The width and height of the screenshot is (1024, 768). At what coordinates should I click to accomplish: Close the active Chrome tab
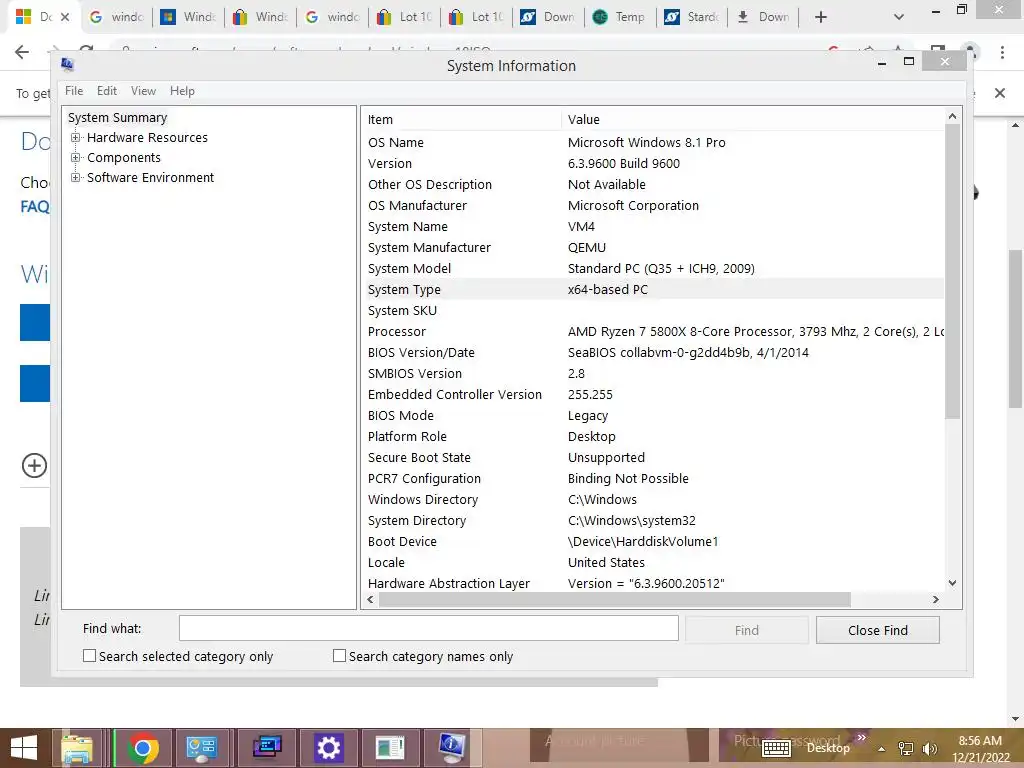pyautogui.click(x=65, y=17)
